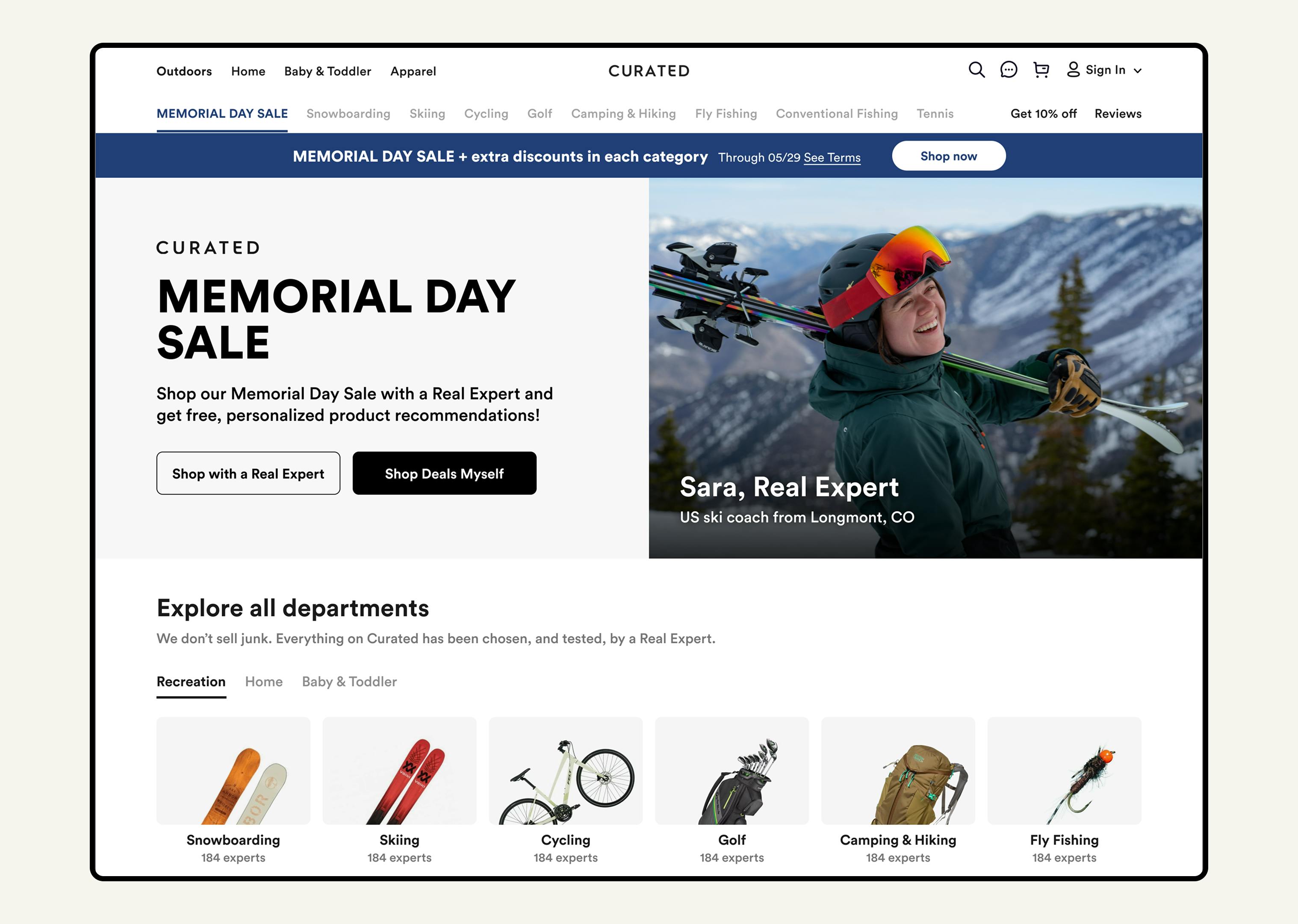This screenshot has width=1298, height=924.
Task: Click the Get 10% off link
Action: tap(1043, 114)
